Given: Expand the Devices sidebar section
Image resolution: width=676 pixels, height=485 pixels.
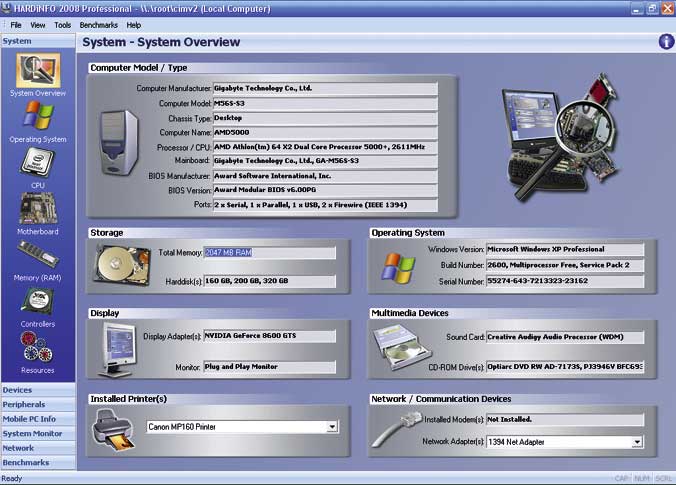Looking at the screenshot, I should coord(38,390).
